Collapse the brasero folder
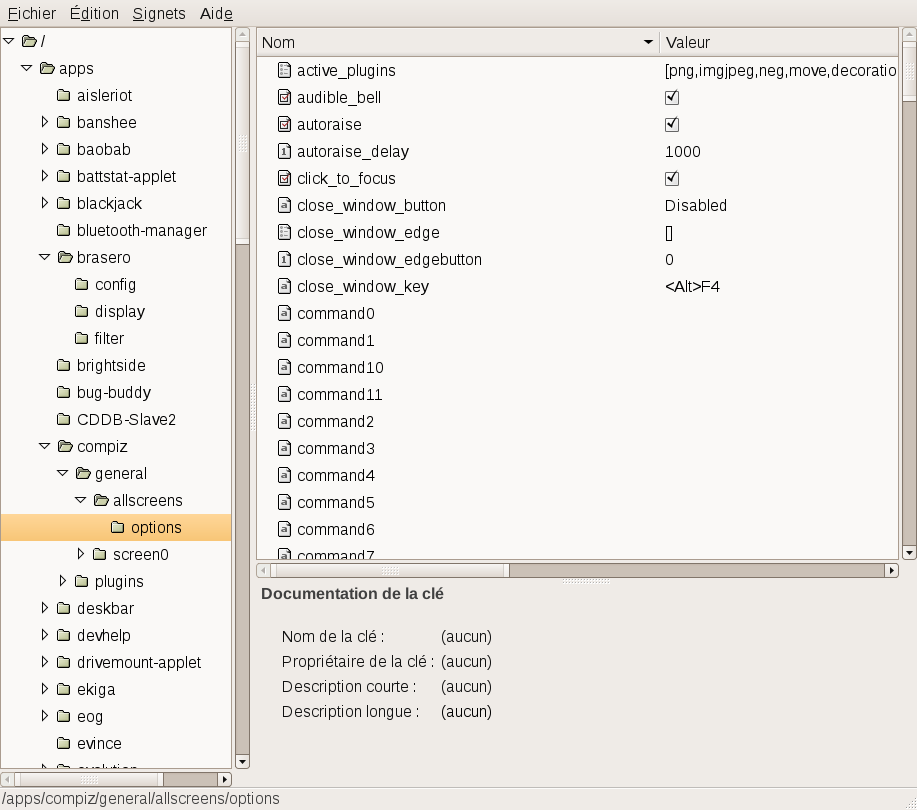 pos(44,257)
